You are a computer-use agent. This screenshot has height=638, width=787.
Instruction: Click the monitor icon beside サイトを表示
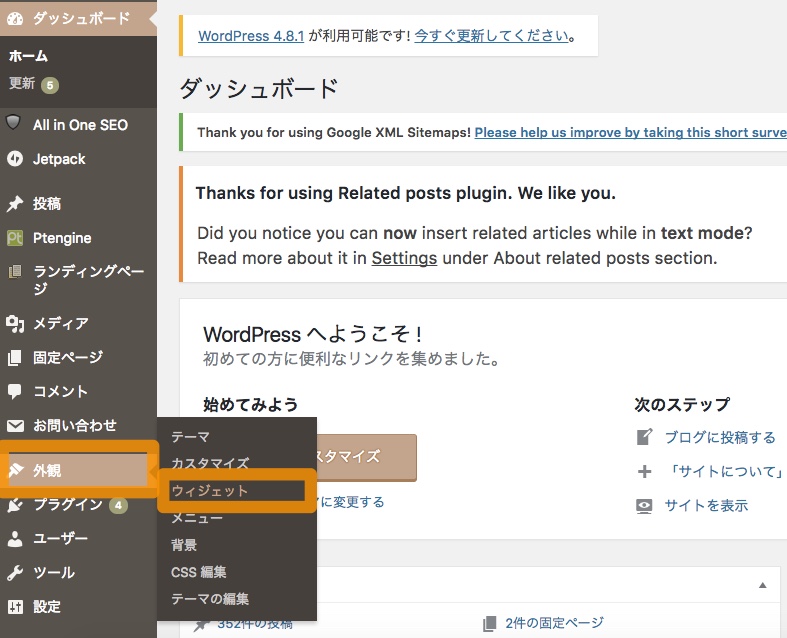tap(644, 506)
